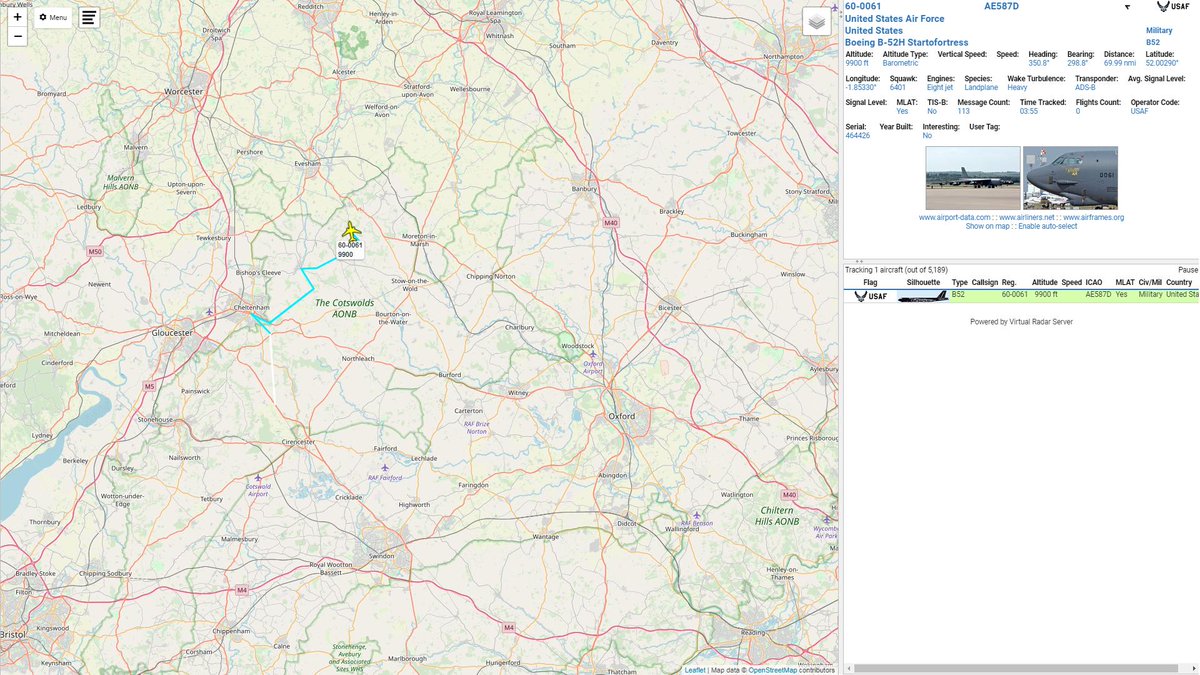The image size is (1200, 675).
Task: Sort list by Civ/Mil column
Action: pyautogui.click(x=1149, y=283)
